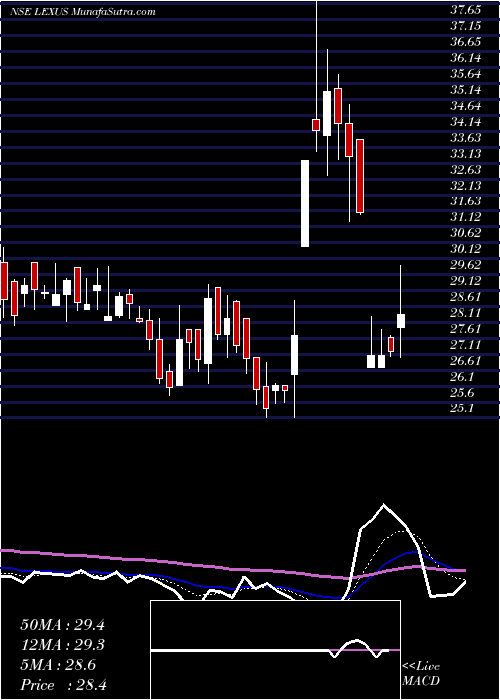Click the 30.12 price axis label
This screenshot has width=500, height=700.
pyautogui.click(x=465, y=249)
